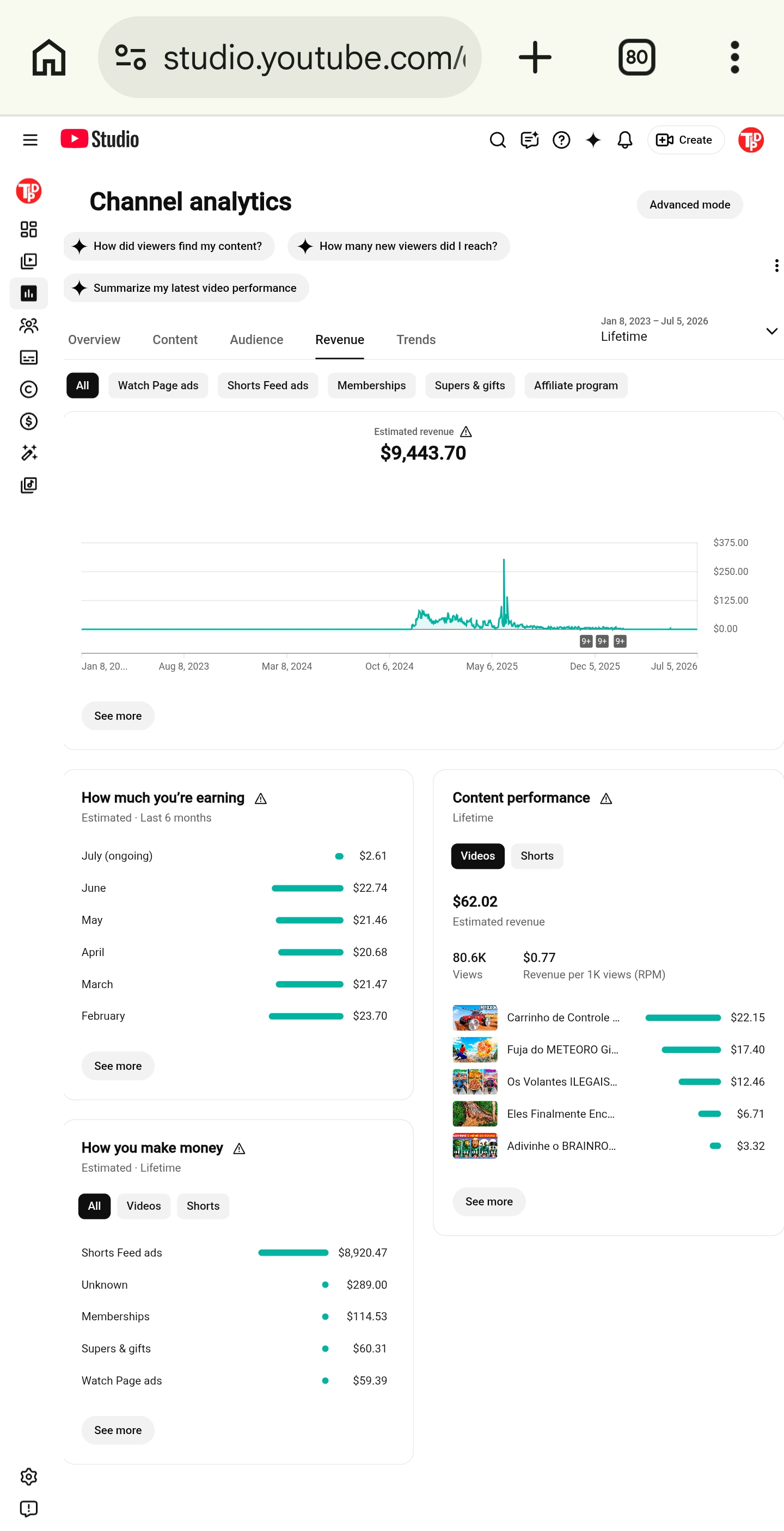Open the notifications bell
Image resolution: width=784 pixels, height=1531 pixels.
[624, 140]
